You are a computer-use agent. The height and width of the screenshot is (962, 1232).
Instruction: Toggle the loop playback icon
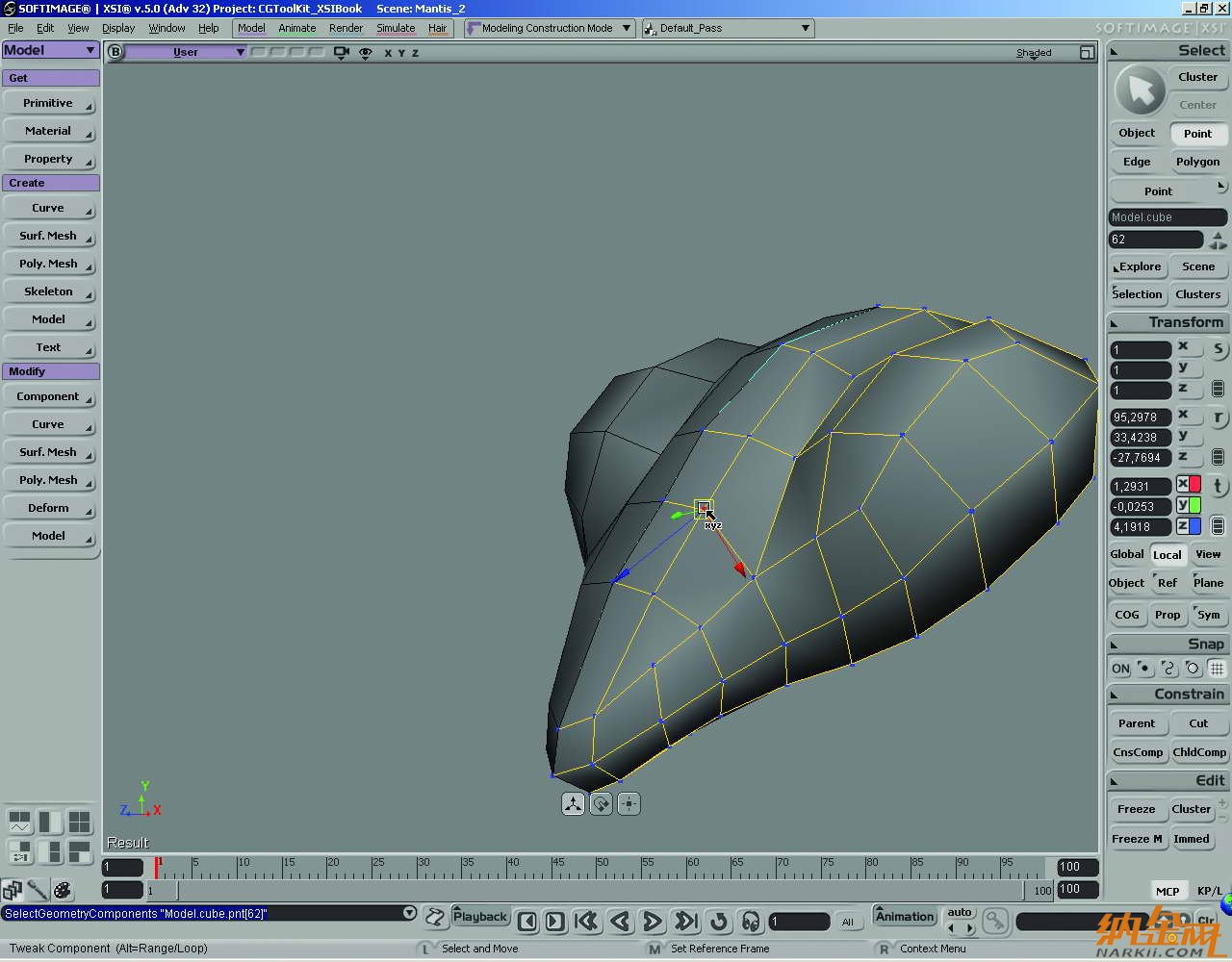719,922
